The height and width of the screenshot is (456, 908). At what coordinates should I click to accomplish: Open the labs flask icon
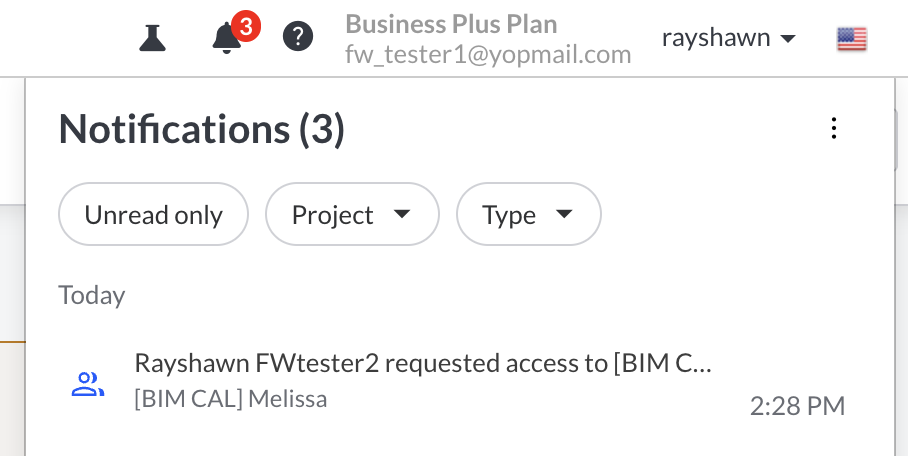152,38
